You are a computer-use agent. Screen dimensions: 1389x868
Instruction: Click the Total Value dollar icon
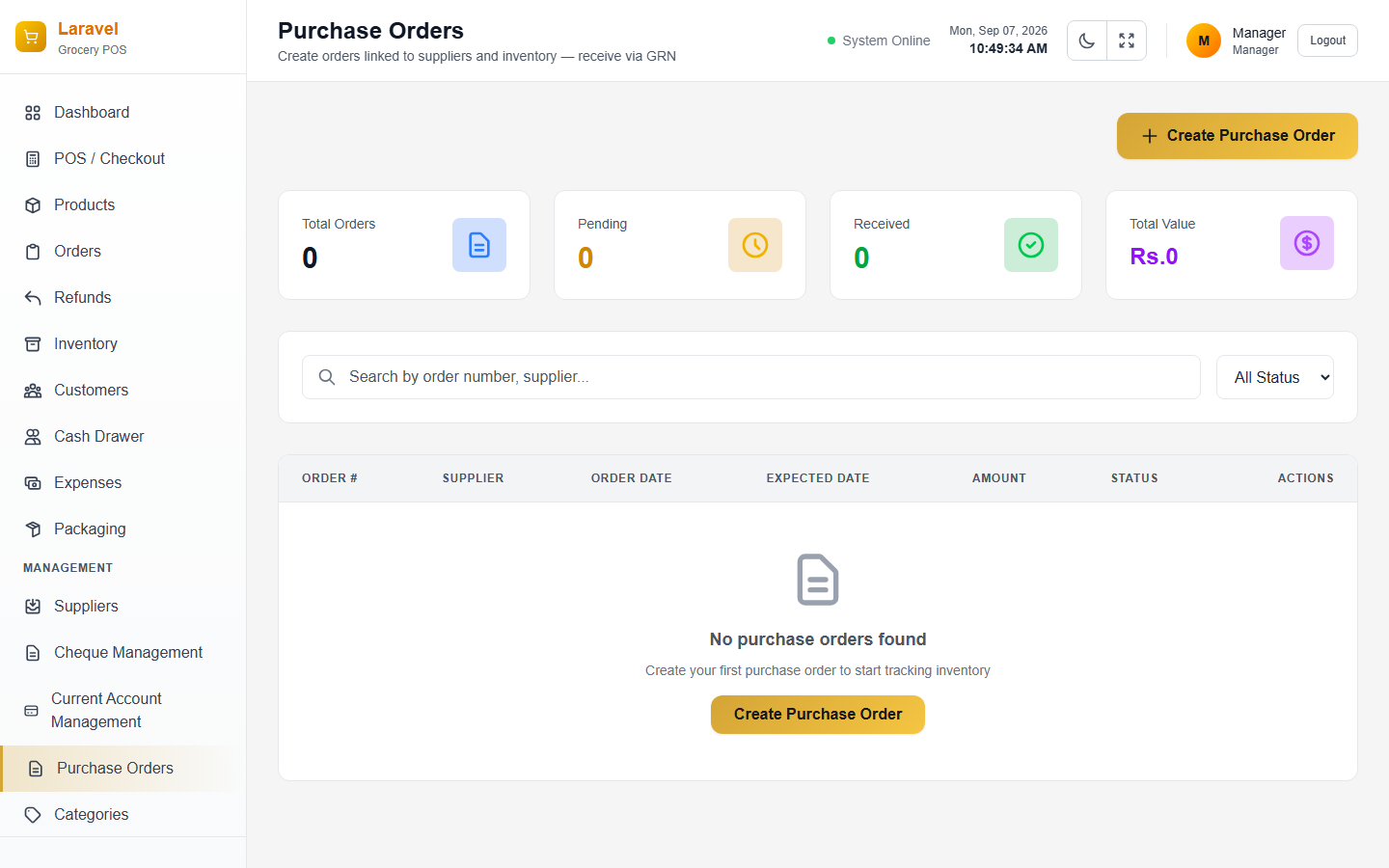tap(1307, 243)
